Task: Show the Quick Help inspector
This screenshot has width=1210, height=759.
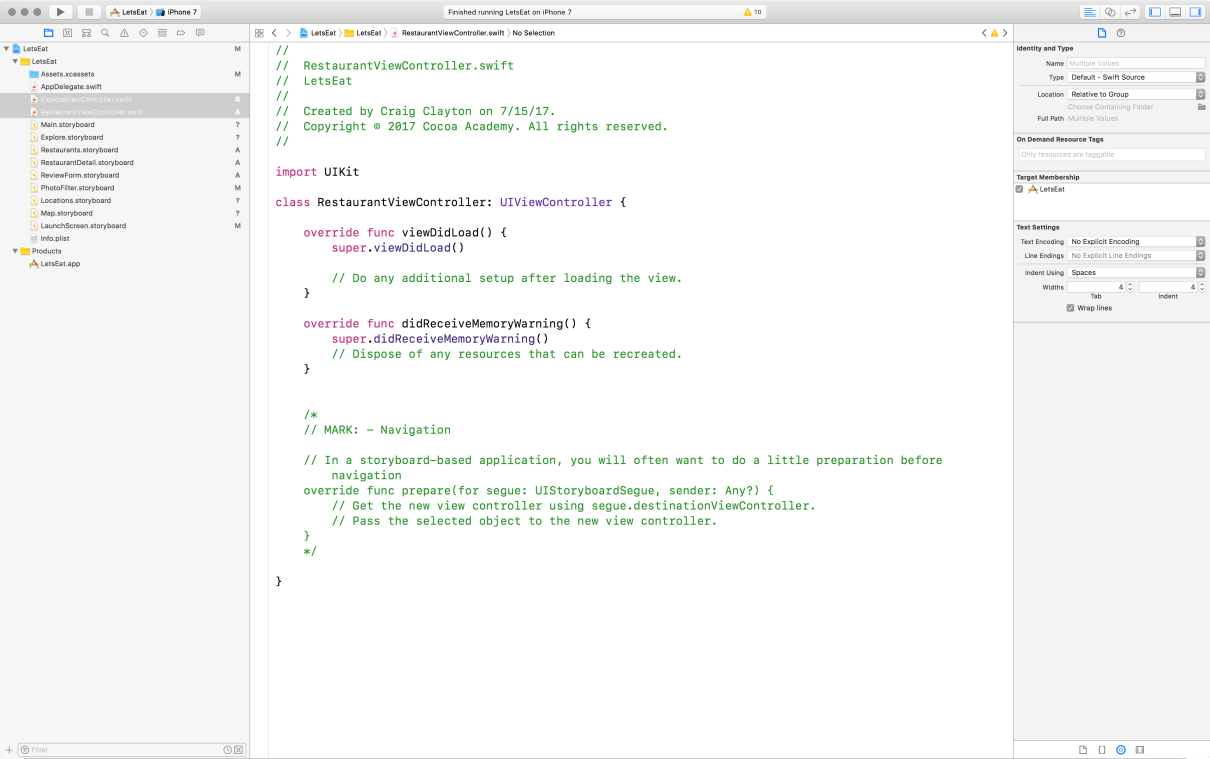Action: point(1121,33)
